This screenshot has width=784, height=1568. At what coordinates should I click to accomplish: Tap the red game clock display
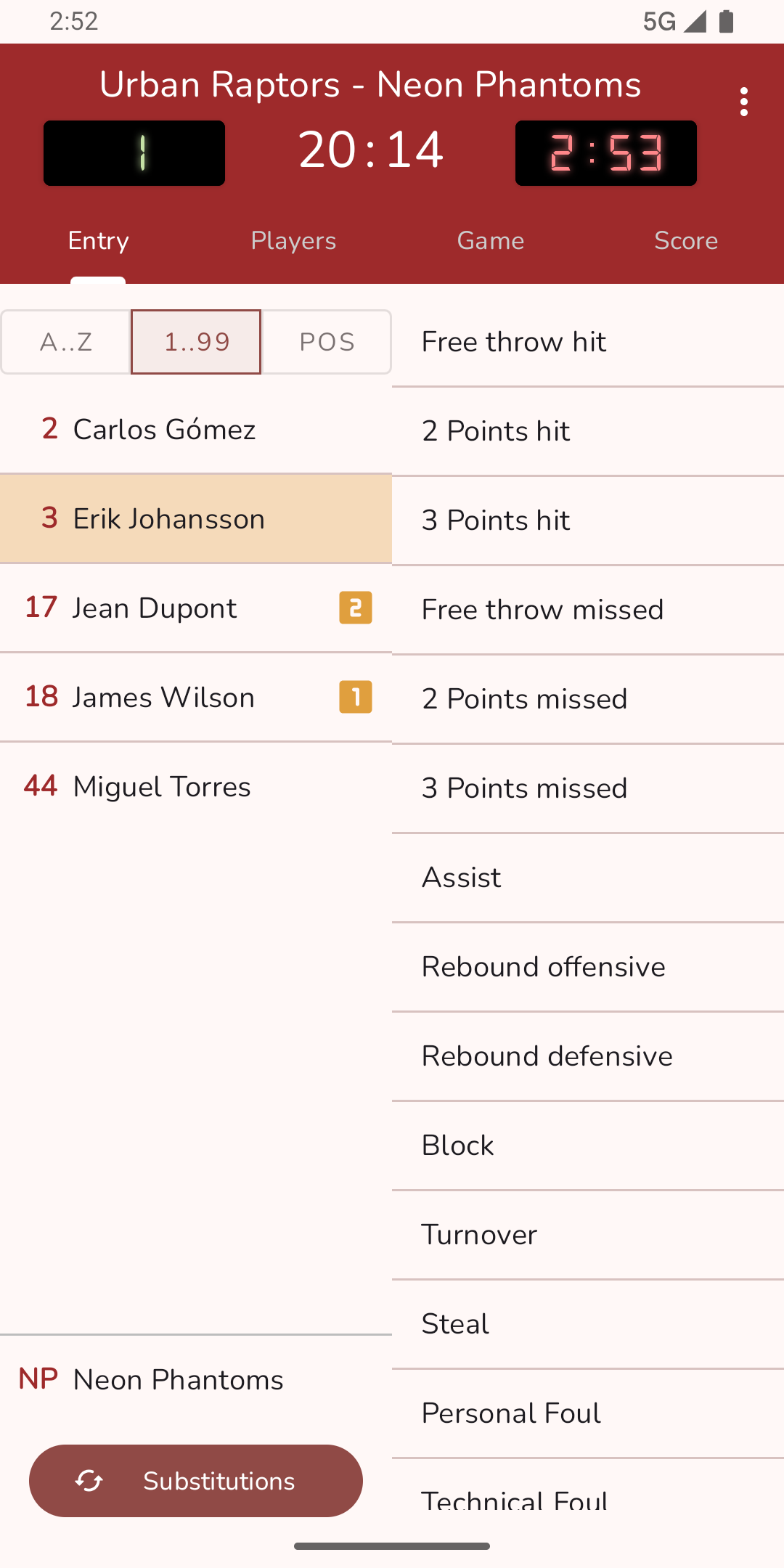click(x=606, y=153)
